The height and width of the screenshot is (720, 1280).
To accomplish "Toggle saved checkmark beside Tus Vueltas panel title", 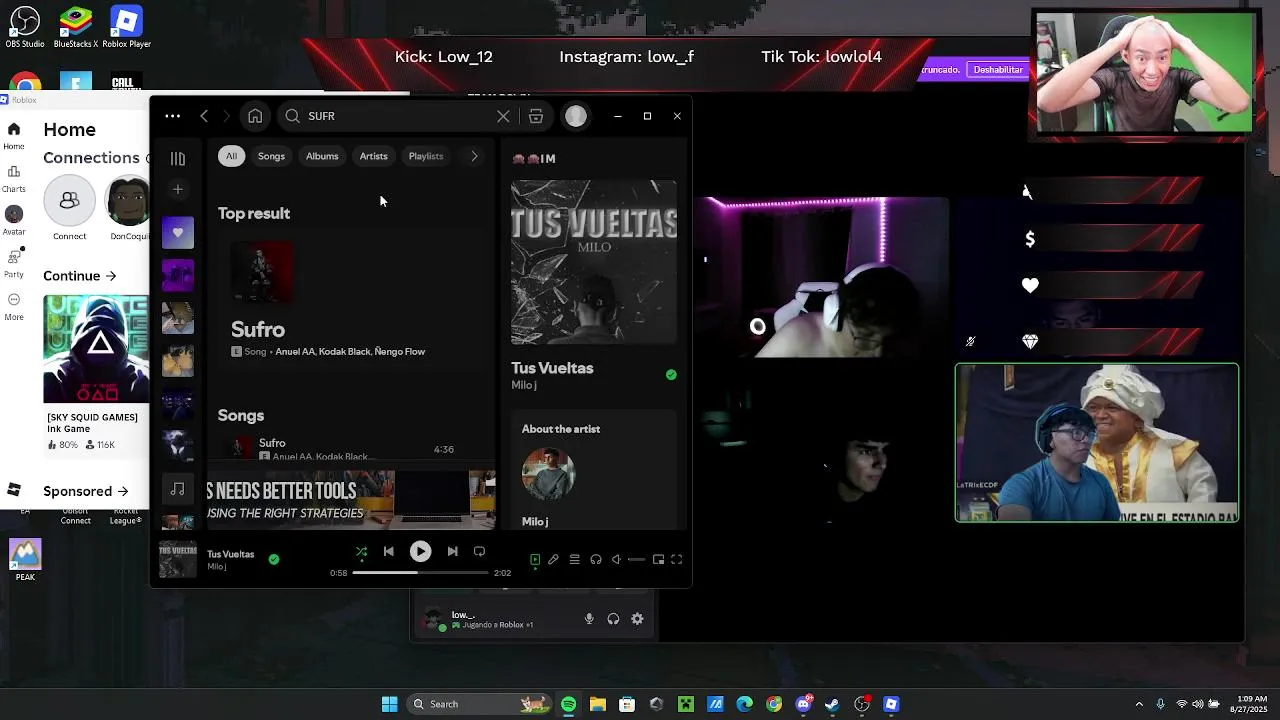I will 671,375.
